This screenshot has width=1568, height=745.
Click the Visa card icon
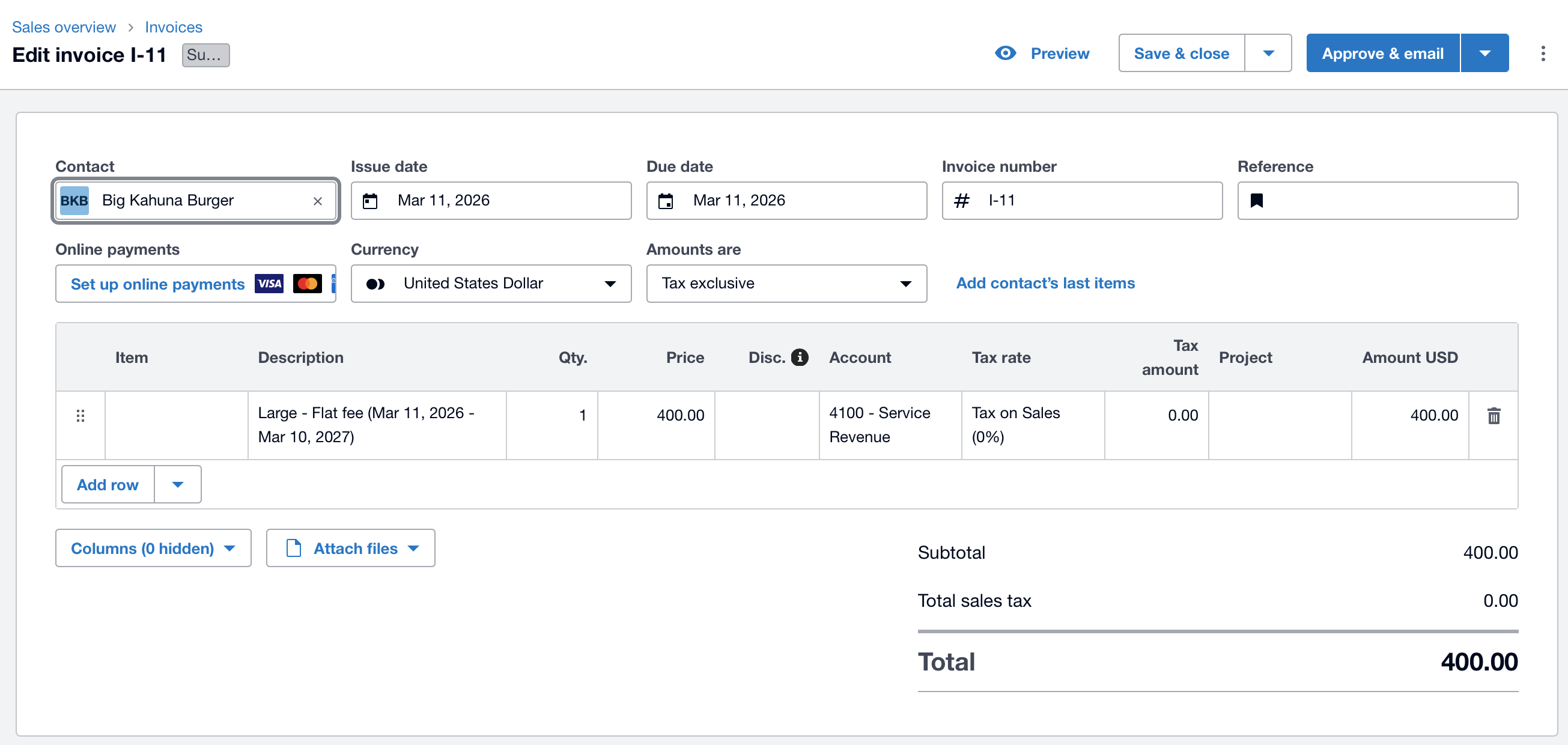269,284
